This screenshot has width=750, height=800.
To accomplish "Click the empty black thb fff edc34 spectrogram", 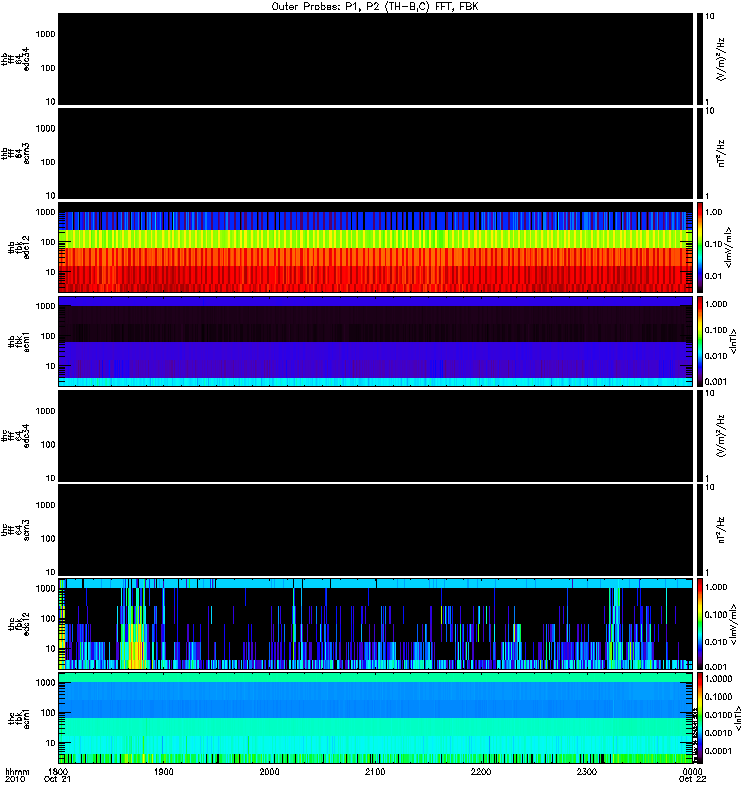I will (x=376, y=59).
